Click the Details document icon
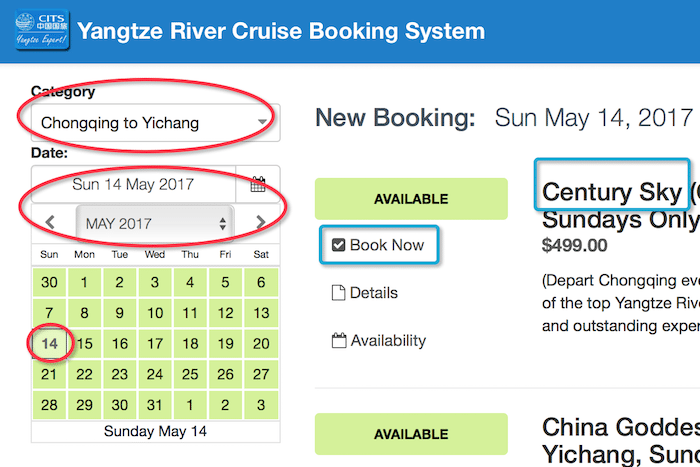The image size is (700, 467). [x=338, y=293]
